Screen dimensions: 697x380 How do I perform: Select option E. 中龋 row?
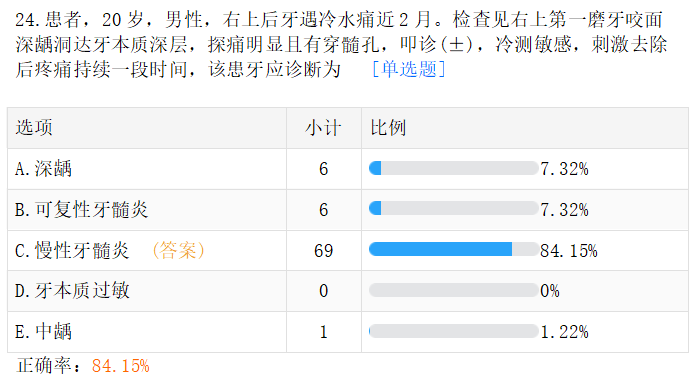pos(348,332)
